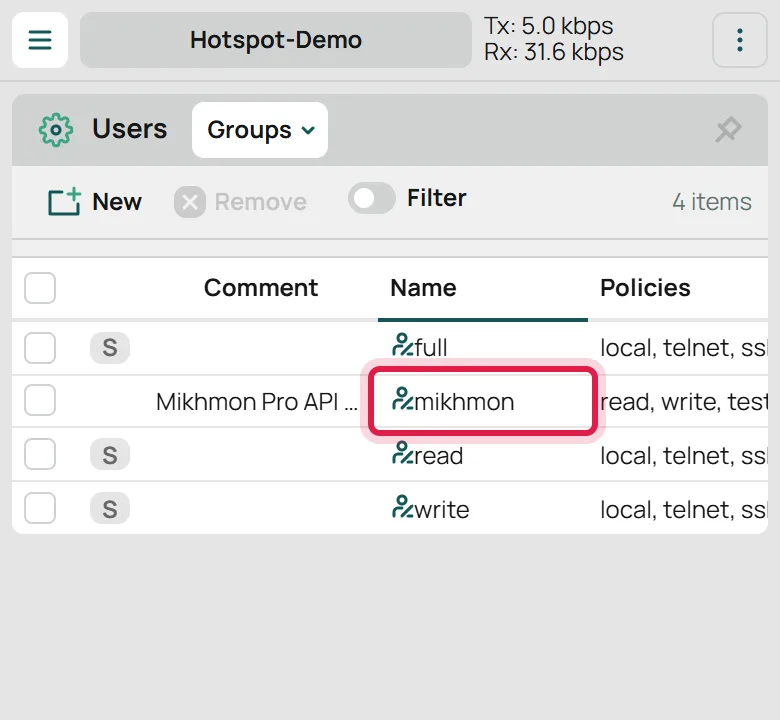The image size is (780, 720).
Task: Click the 'Mikhmon Pro API ...' comment
Action: (x=257, y=402)
